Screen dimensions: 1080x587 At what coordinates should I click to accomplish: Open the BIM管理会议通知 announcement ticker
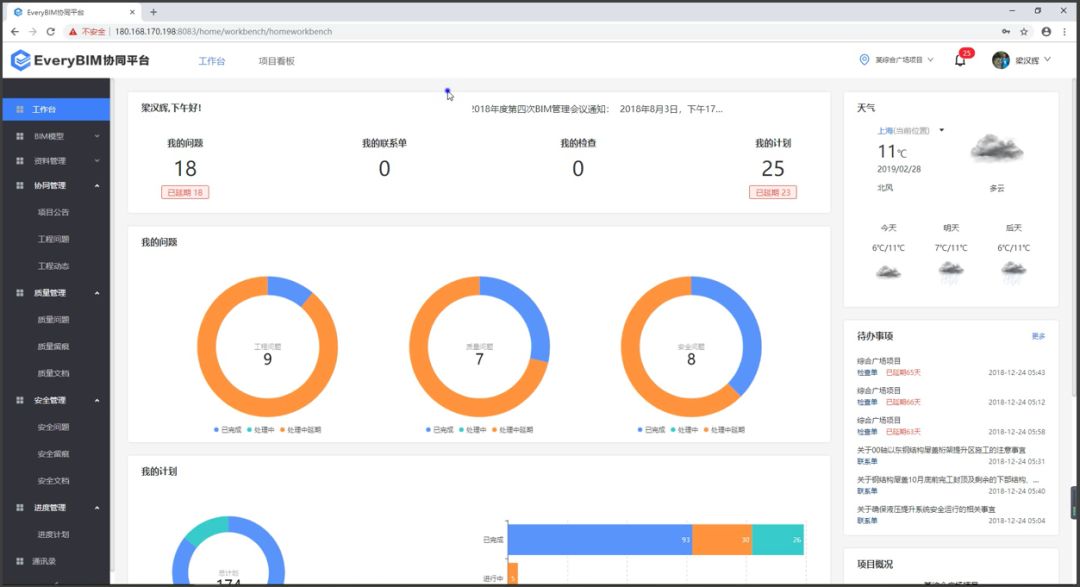pyautogui.click(x=597, y=109)
